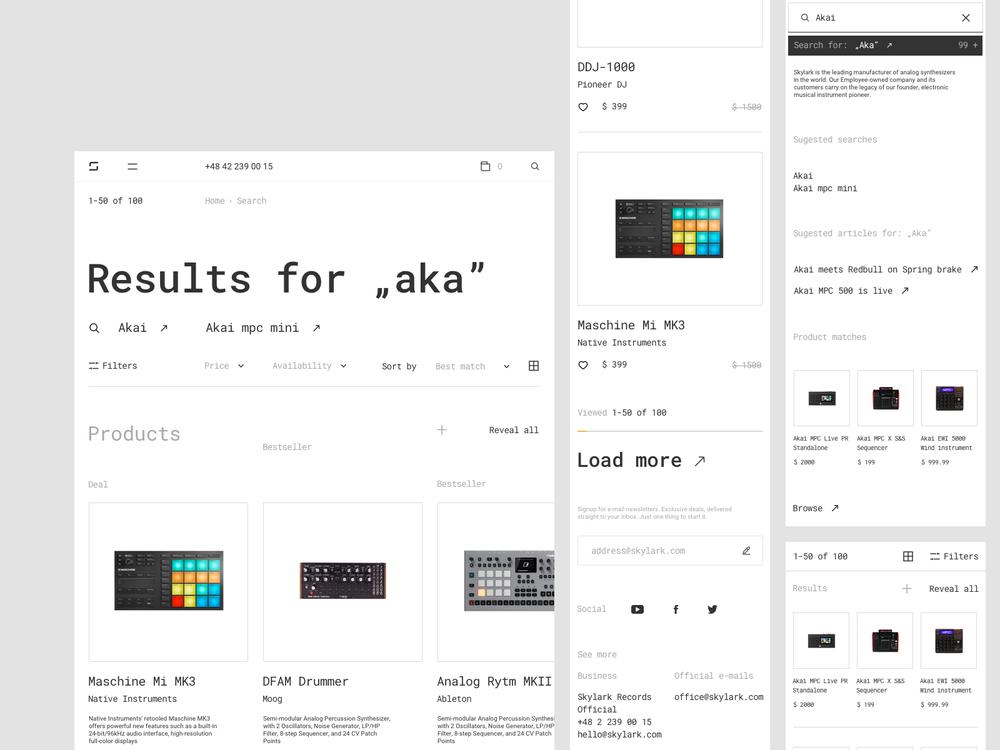Toggle favorite heart on DDJ-1000
This screenshot has height=750, width=1000.
pyautogui.click(x=583, y=107)
